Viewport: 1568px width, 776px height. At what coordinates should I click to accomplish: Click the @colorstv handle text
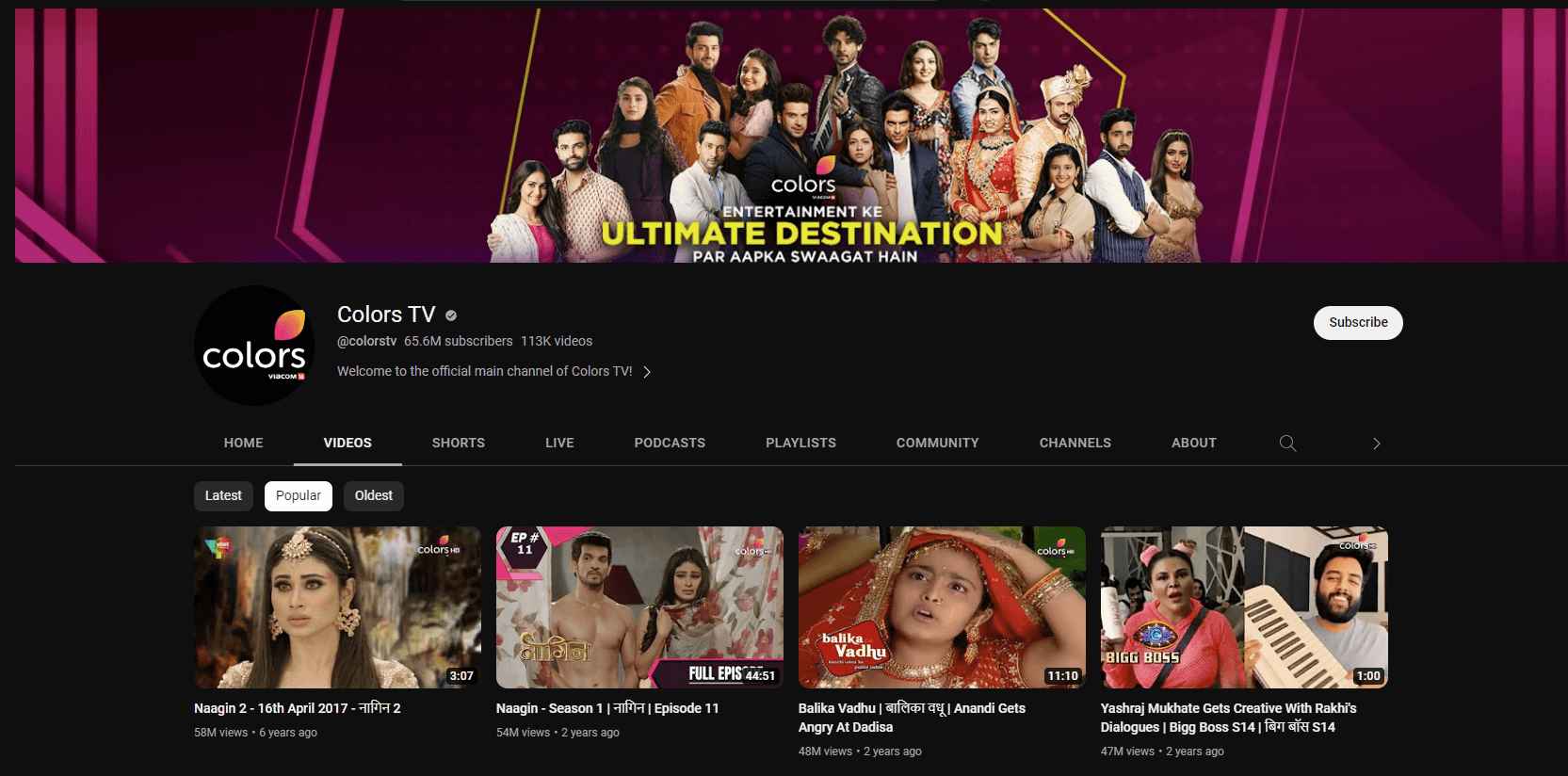[366, 341]
